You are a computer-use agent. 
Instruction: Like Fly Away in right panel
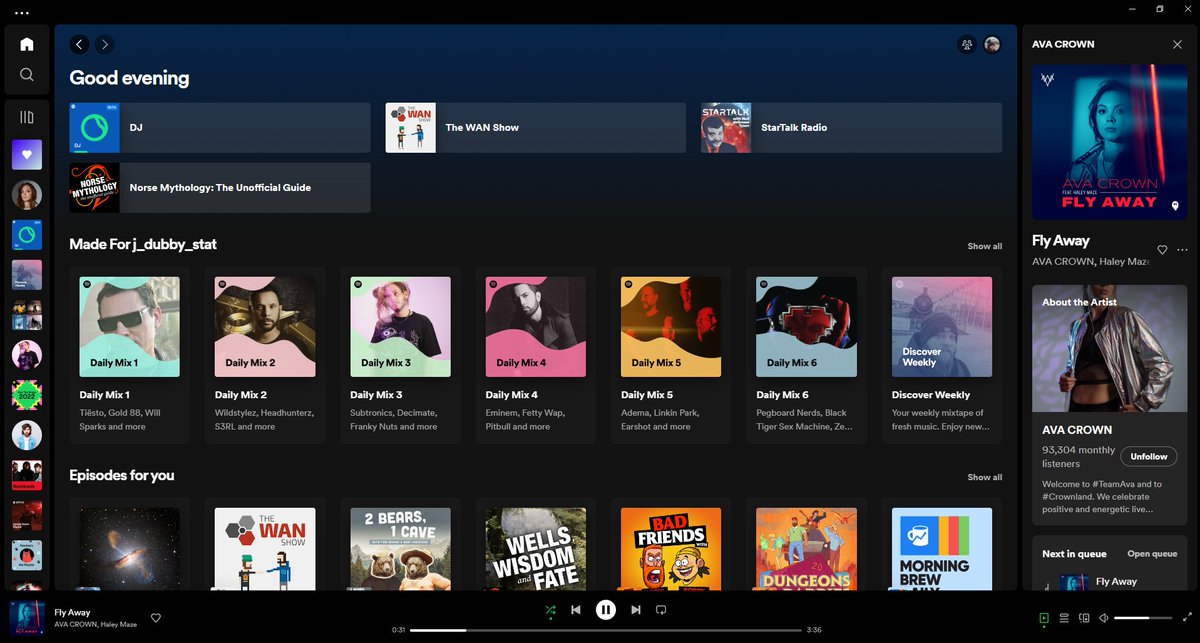[1162, 250]
